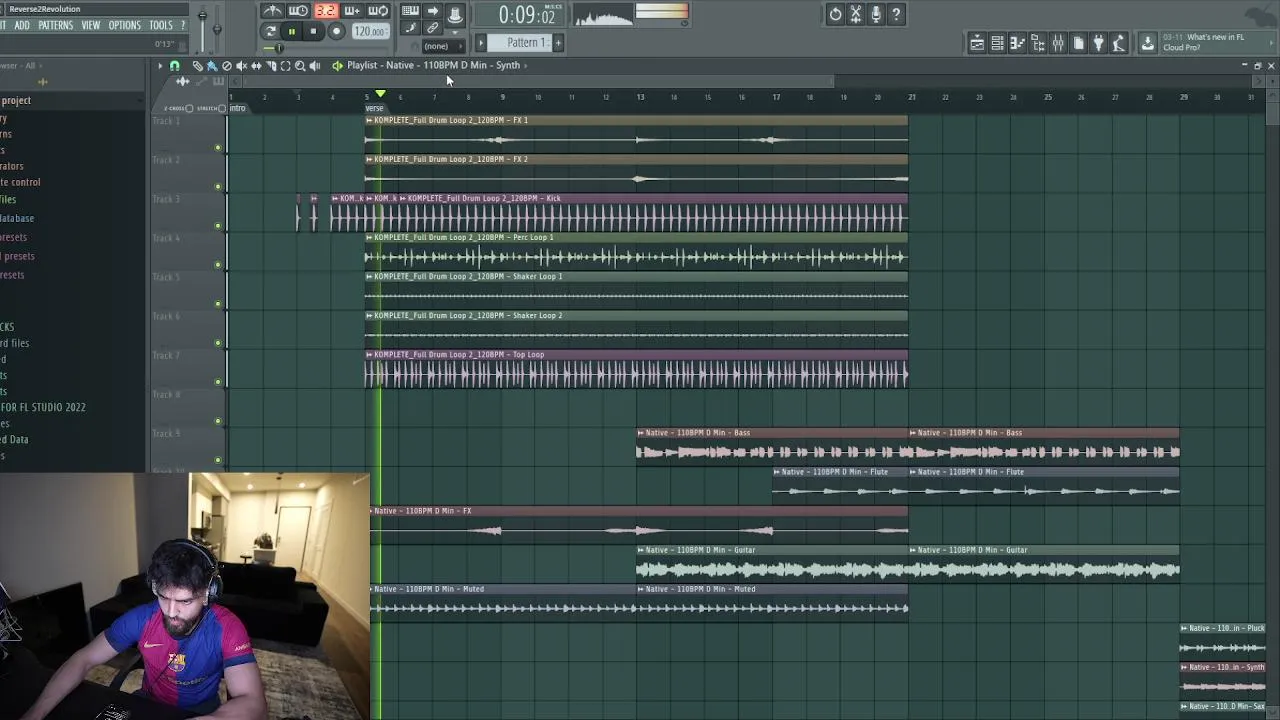Open FX 1 drum loop clip menu
The width and height of the screenshot is (1280, 720).
369,120
